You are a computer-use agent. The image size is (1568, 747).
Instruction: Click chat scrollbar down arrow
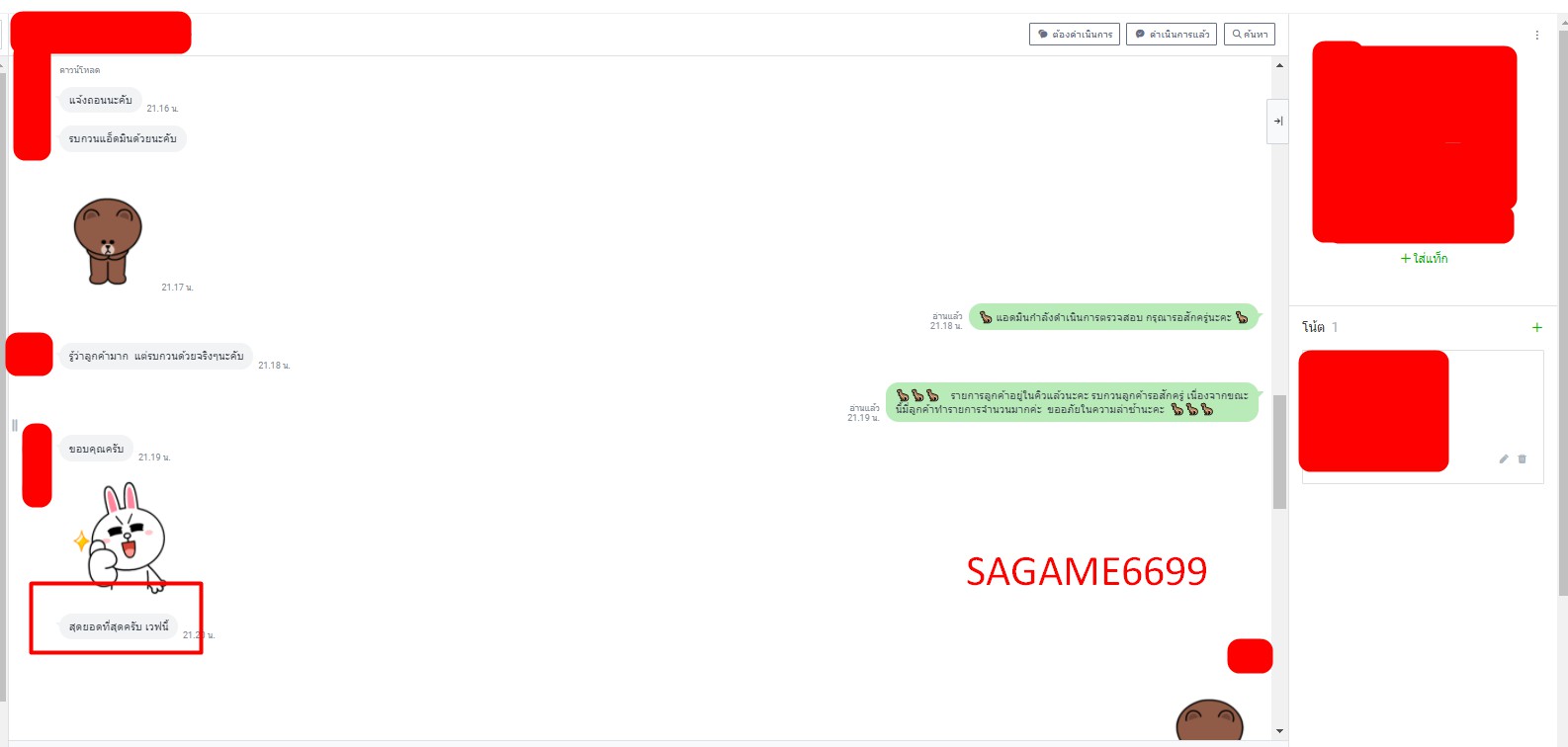[x=1279, y=731]
